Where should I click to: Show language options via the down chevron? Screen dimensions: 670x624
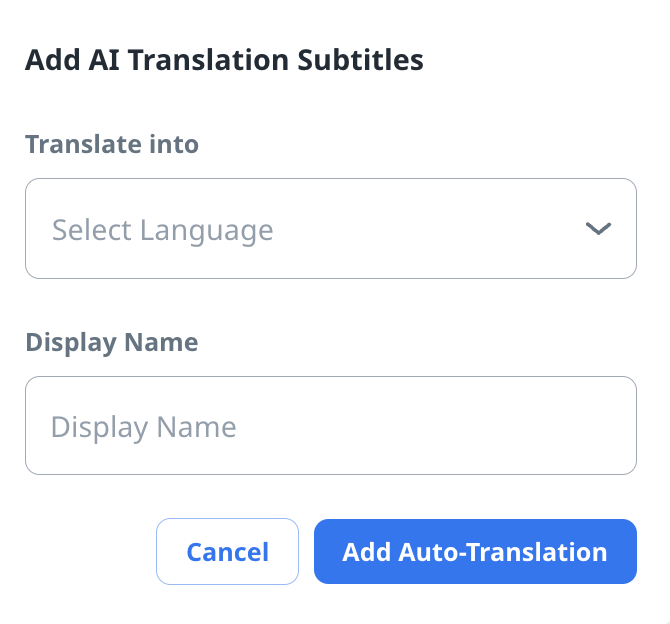click(598, 229)
